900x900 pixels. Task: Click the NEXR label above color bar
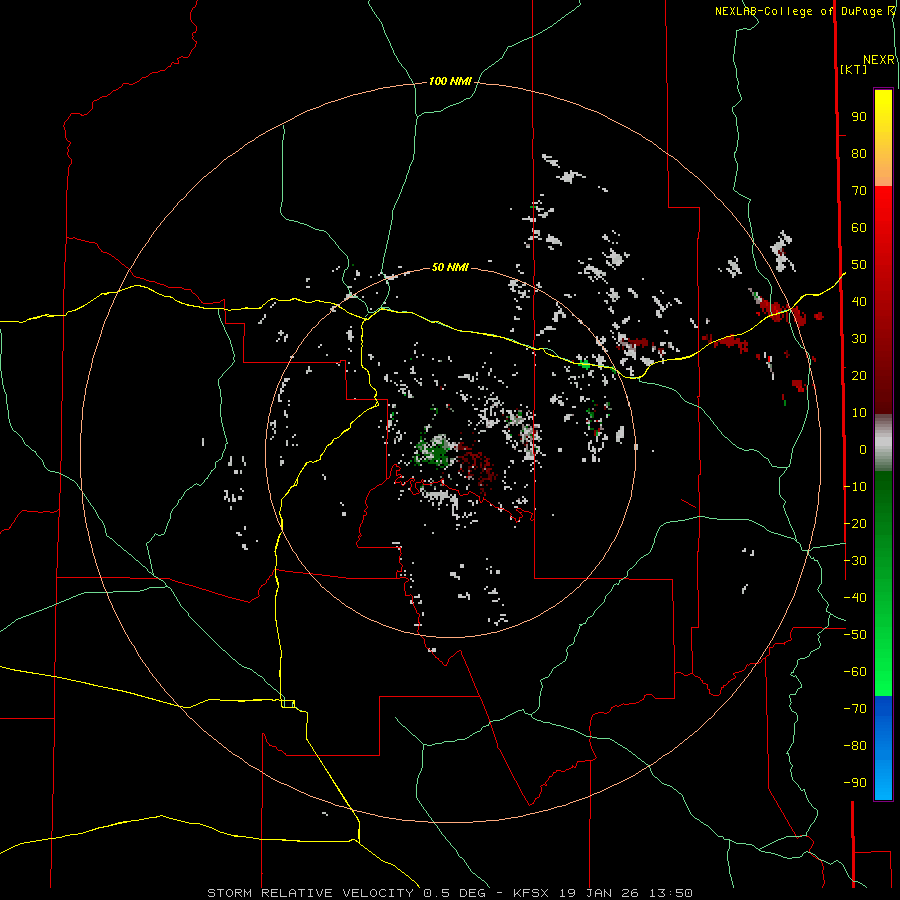(879, 60)
